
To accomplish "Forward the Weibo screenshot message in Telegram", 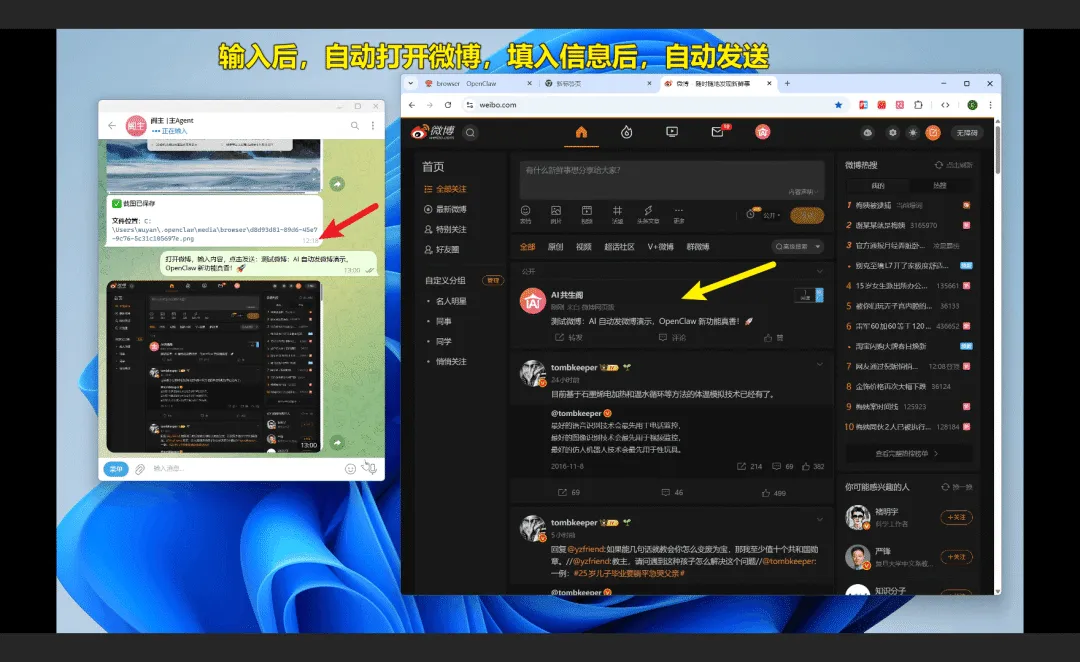I will tap(337, 442).
